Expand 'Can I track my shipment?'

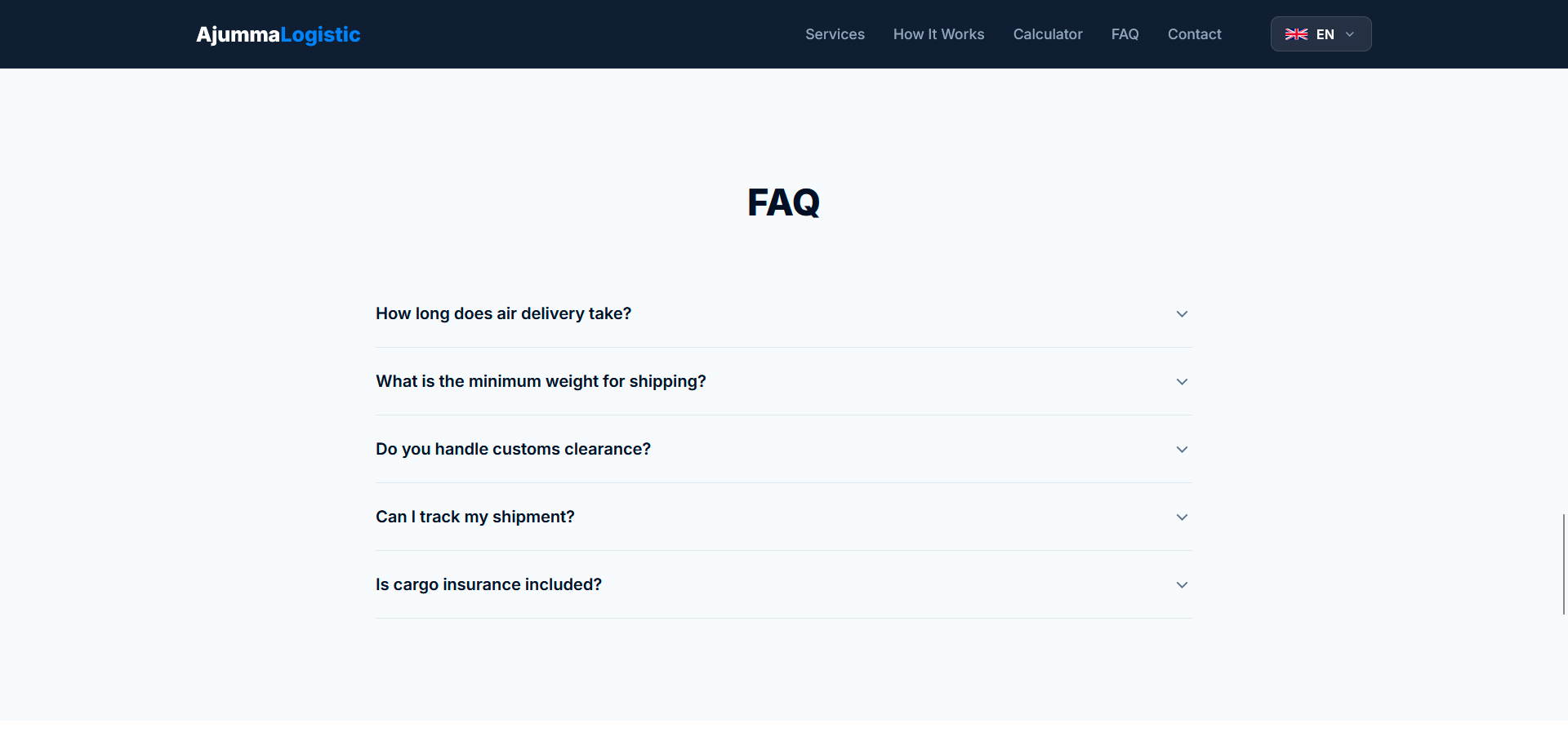tap(783, 517)
